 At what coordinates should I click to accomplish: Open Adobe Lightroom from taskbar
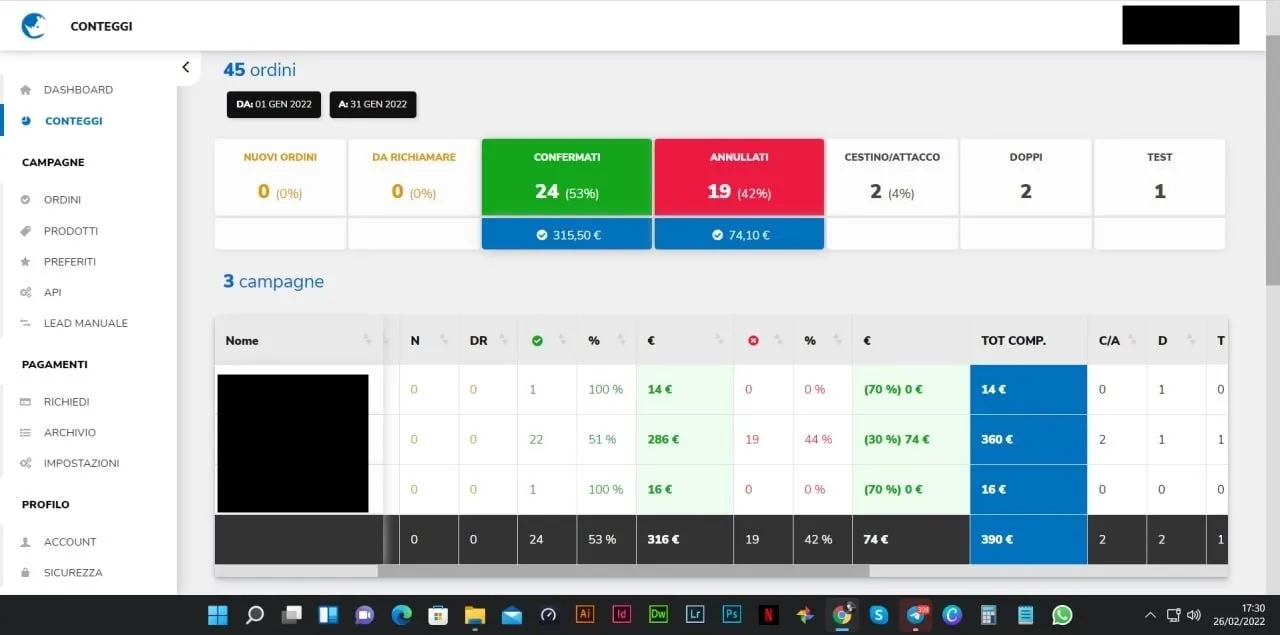(x=695, y=615)
